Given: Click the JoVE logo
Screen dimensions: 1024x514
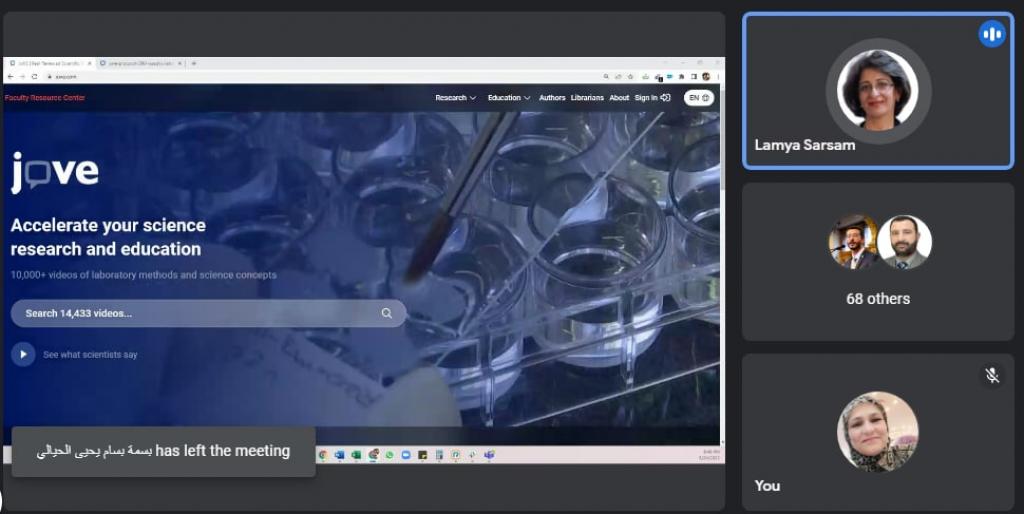Looking at the screenshot, I should 55,172.
